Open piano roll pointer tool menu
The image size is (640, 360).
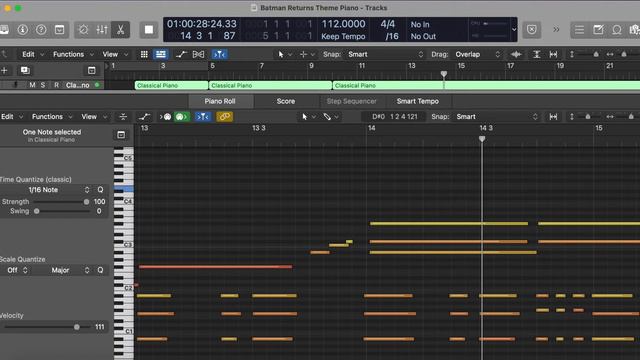(309, 117)
